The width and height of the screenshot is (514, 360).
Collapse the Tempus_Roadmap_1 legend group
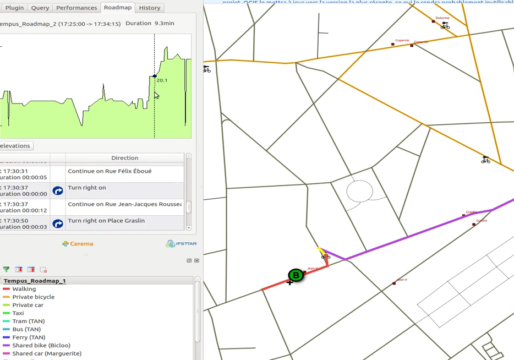click(x=34, y=281)
